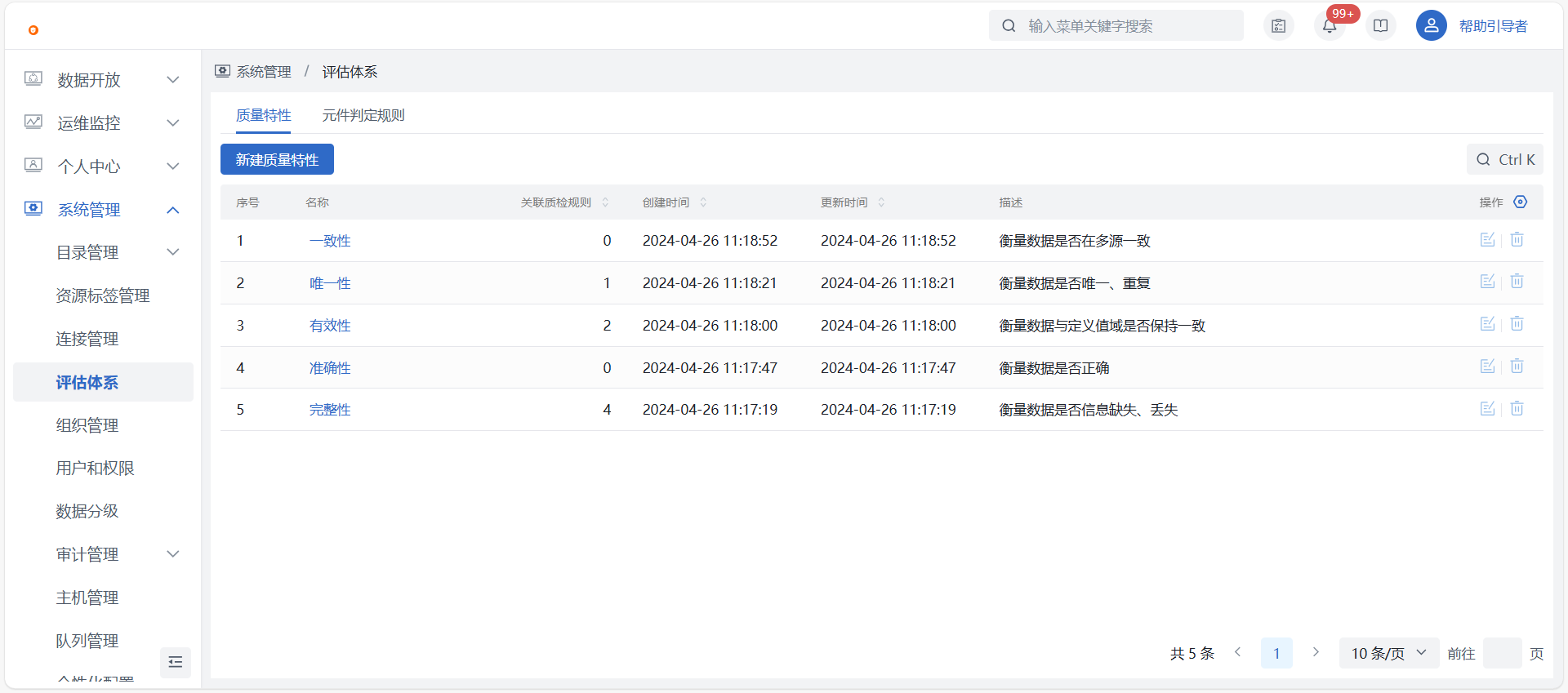Expand the 个人中心 menu
Viewport: 1568px width, 693px height.
(173, 167)
